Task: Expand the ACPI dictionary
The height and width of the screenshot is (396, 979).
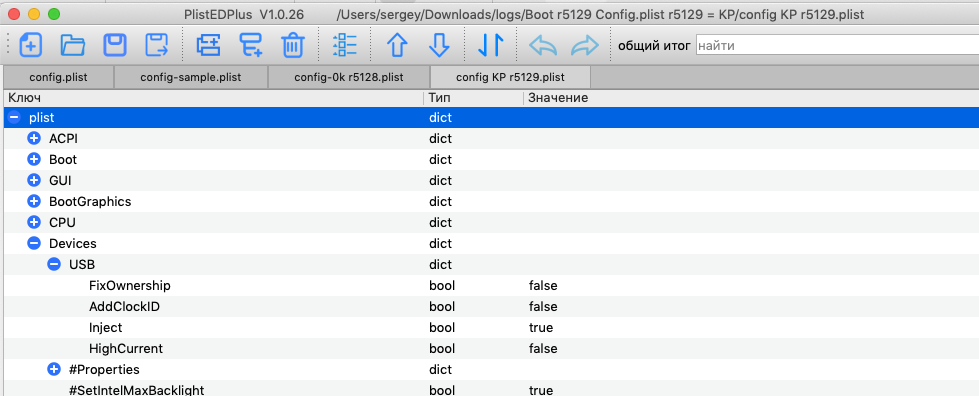Action: (x=34, y=139)
